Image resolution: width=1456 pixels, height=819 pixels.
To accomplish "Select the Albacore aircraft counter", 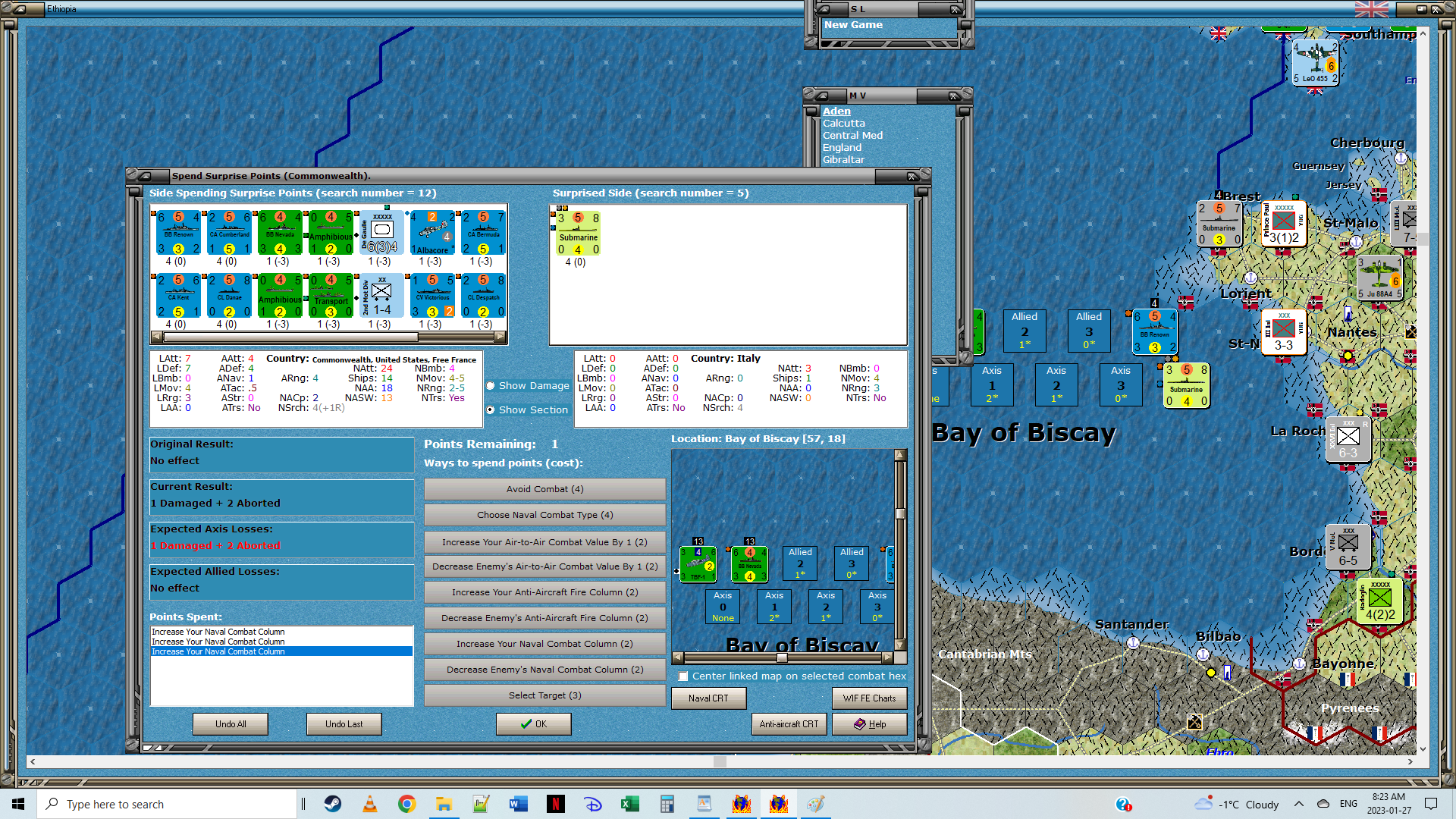I will coord(432,234).
